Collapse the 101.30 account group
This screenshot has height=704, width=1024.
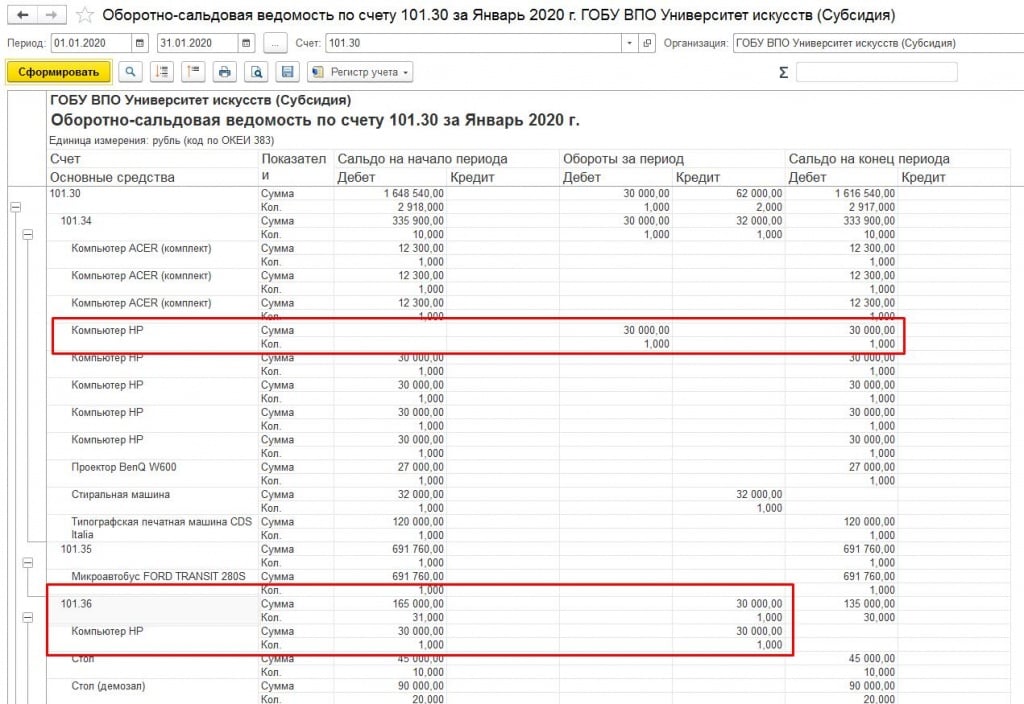[15, 207]
